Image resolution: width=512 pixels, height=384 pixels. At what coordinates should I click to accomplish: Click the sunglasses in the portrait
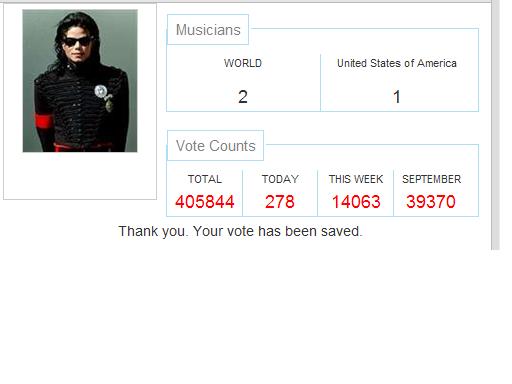pyautogui.click(x=77, y=42)
